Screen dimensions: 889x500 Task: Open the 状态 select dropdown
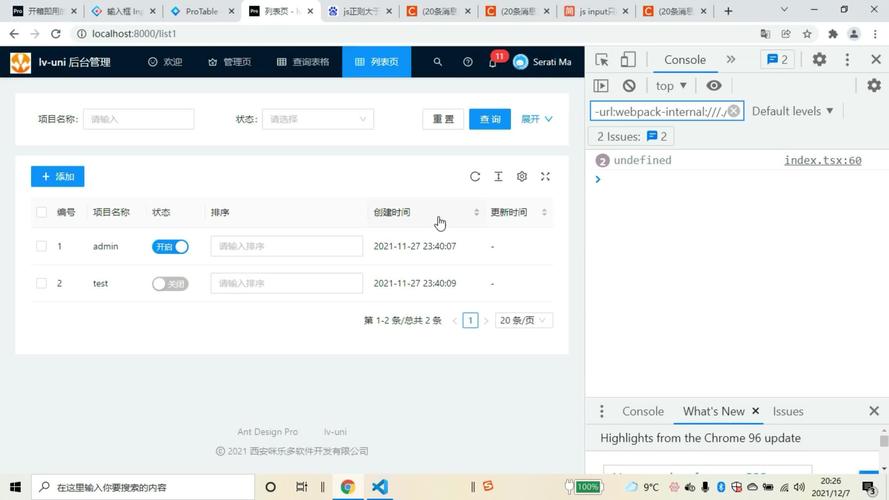coord(318,119)
